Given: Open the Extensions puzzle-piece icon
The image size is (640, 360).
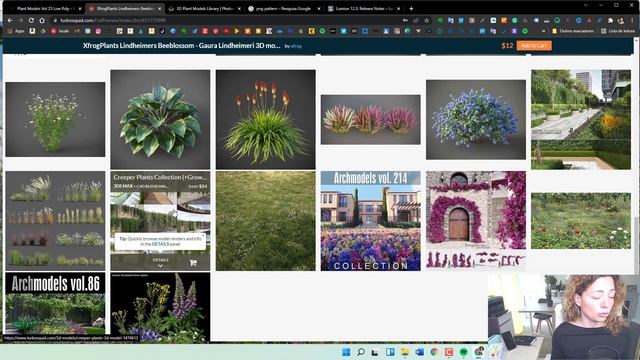Looking at the screenshot, I should [610, 20].
